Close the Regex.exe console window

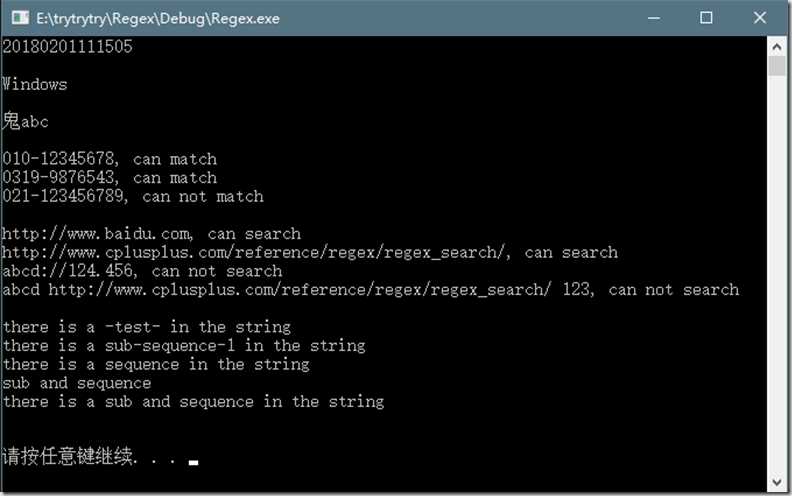pyautogui.click(x=760, y=18)
